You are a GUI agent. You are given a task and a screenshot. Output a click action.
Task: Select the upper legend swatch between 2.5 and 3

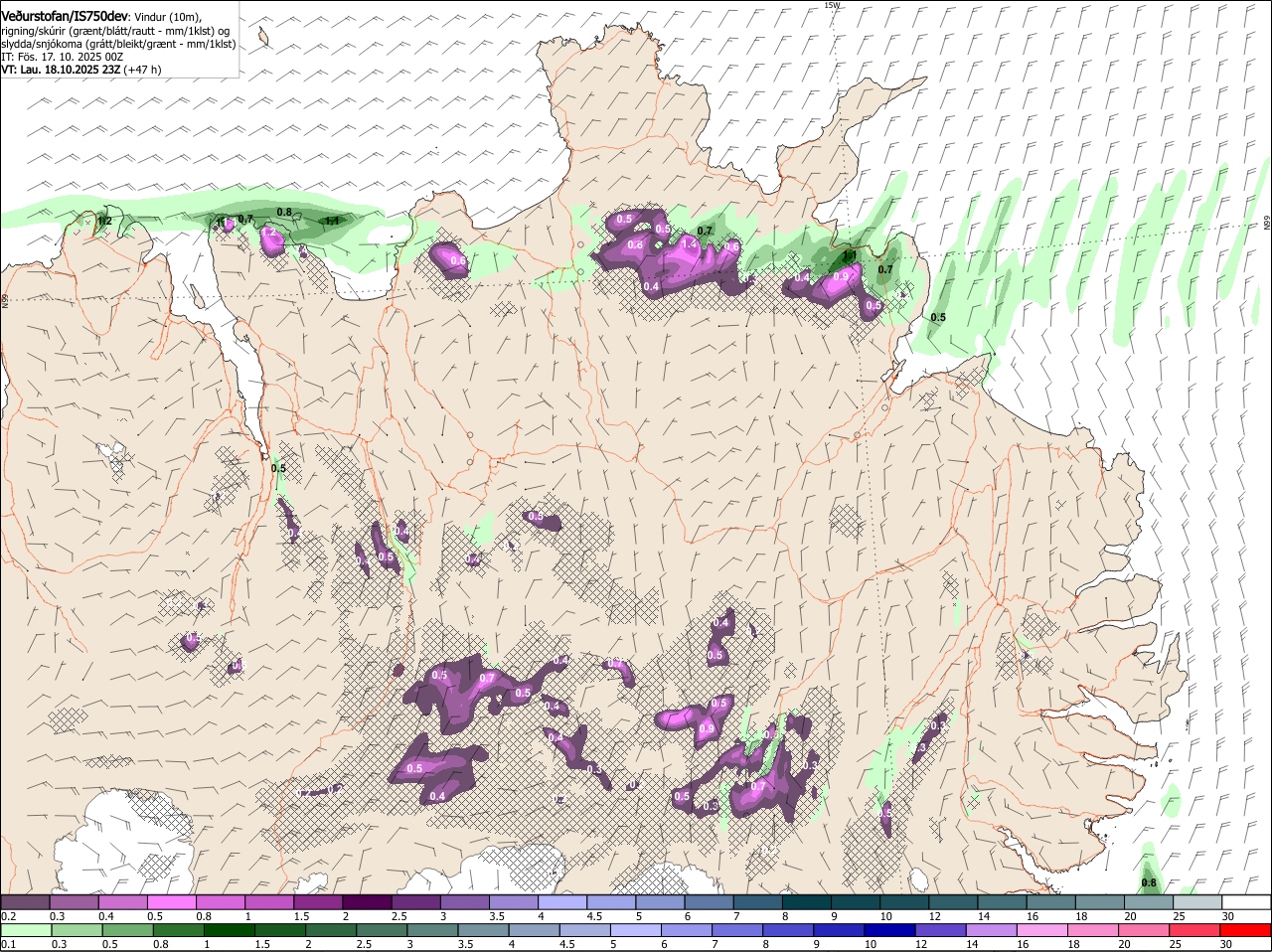[x=416, y=901]
